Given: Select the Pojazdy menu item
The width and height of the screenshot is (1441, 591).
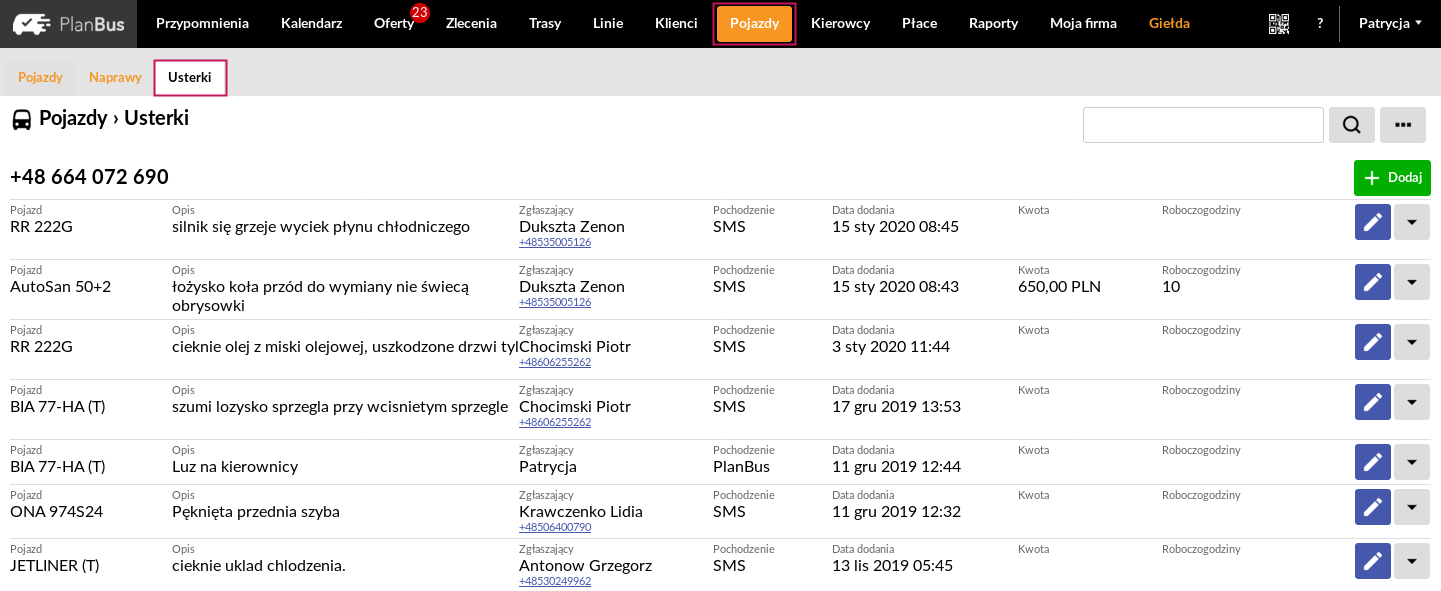Looking at the screenshot, I should point(754,23).
